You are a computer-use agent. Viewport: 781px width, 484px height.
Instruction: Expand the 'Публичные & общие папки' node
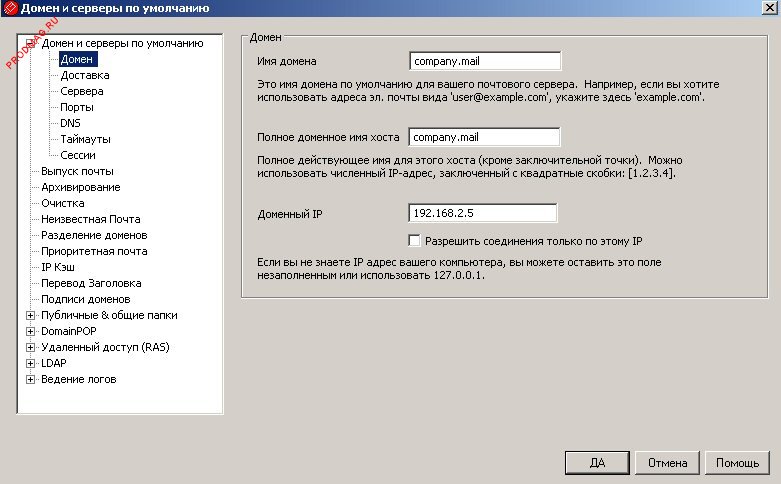31,315
